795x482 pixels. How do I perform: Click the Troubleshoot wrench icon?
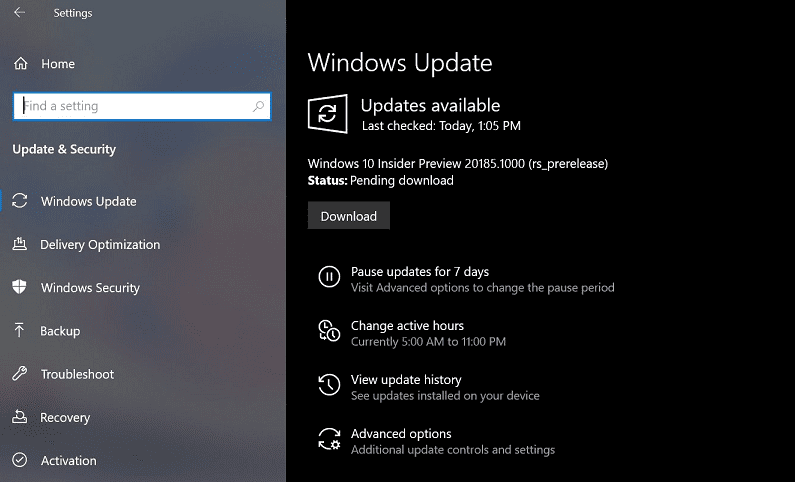(x=20, y=374)
